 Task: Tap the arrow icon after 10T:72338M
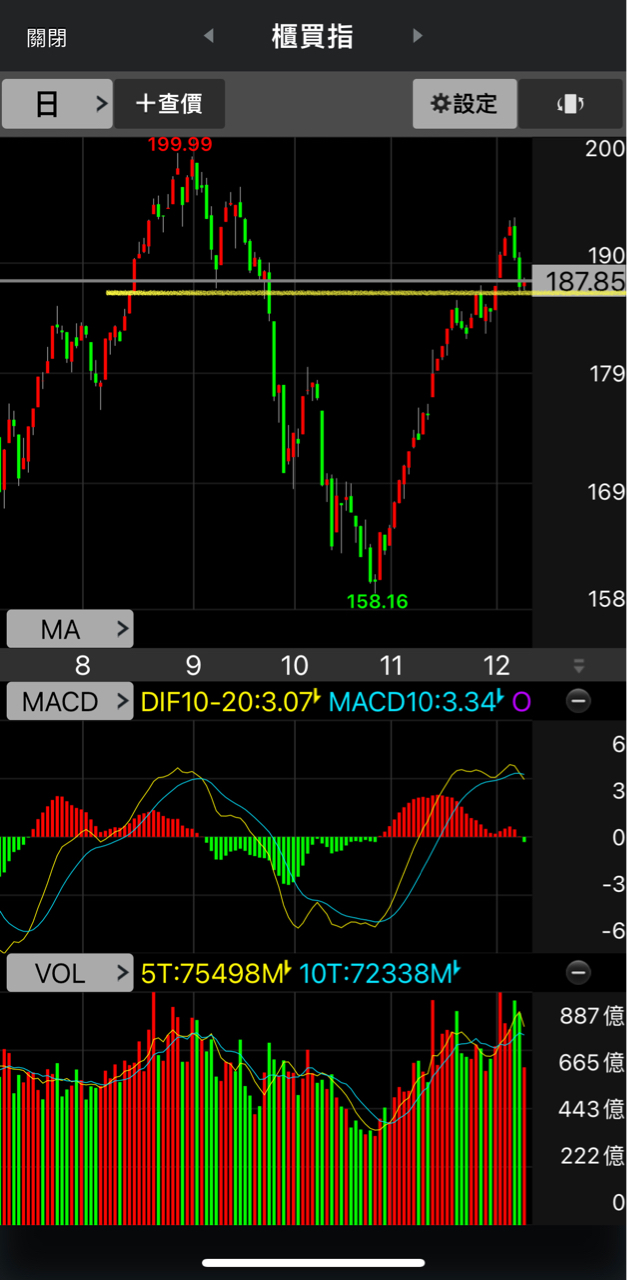(x=456, y=971)
